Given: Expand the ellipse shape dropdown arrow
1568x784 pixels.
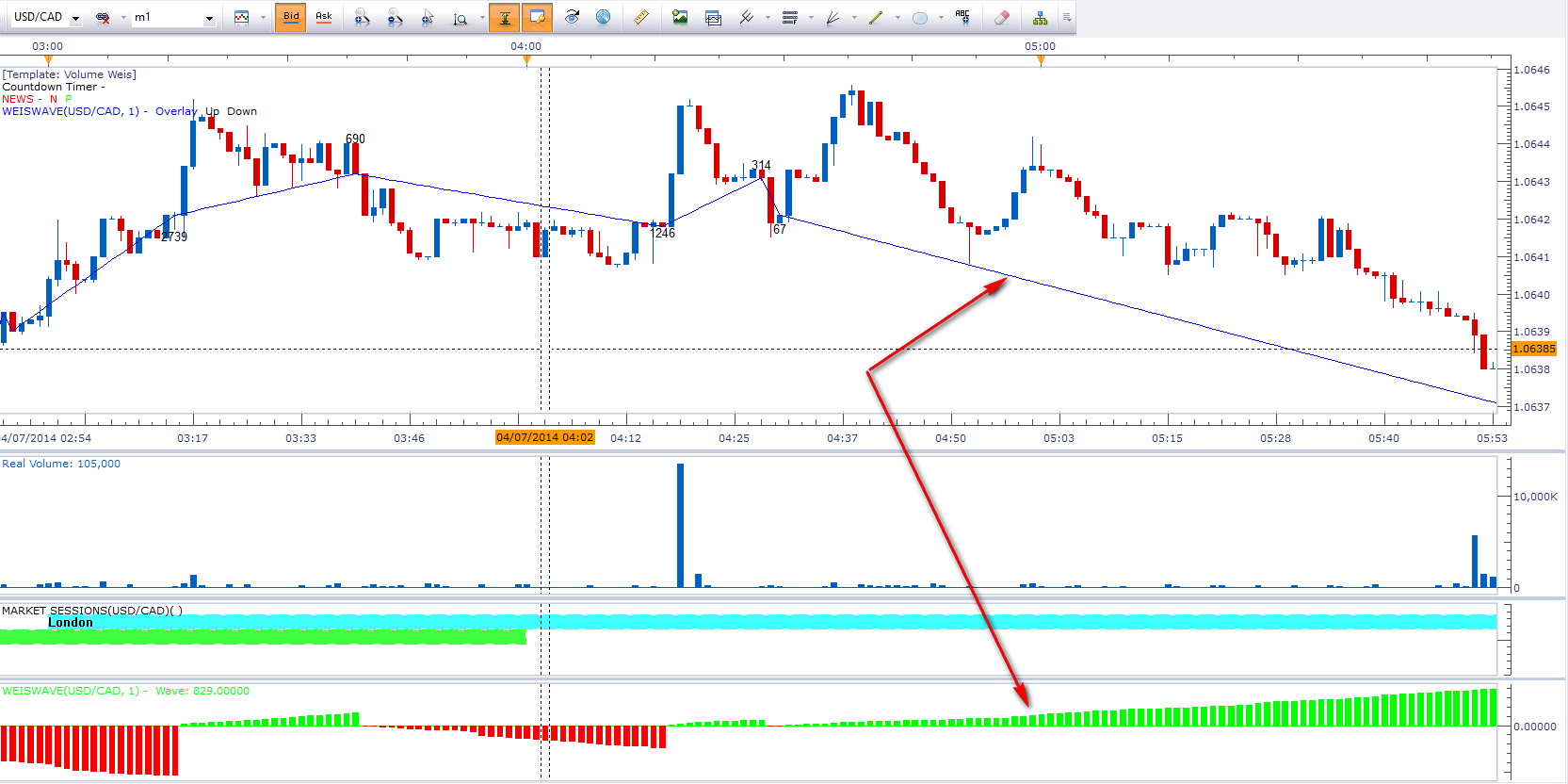Looking at the screenshot, I should click(941, 17).
